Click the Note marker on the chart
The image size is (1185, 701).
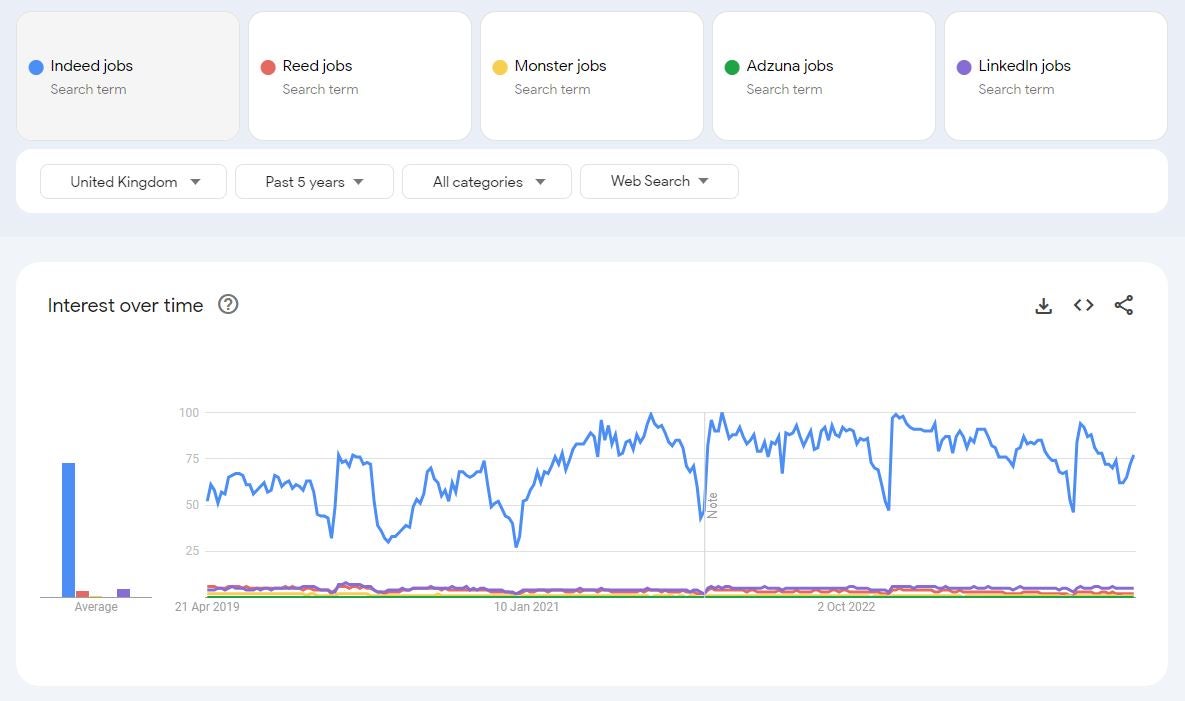[x=713, y=504]
